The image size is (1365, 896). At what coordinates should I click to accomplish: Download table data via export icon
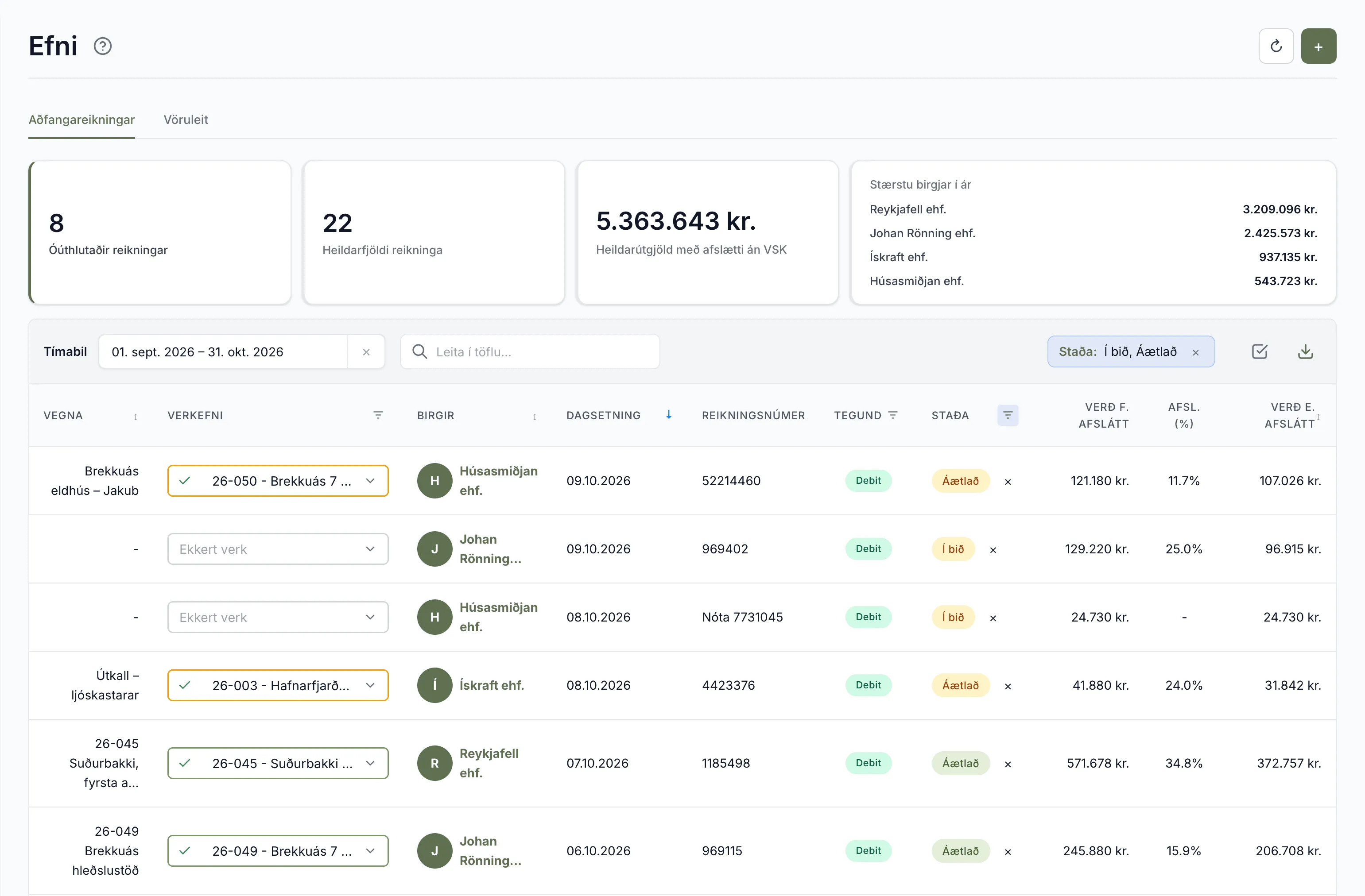[x=1305, y=351]
